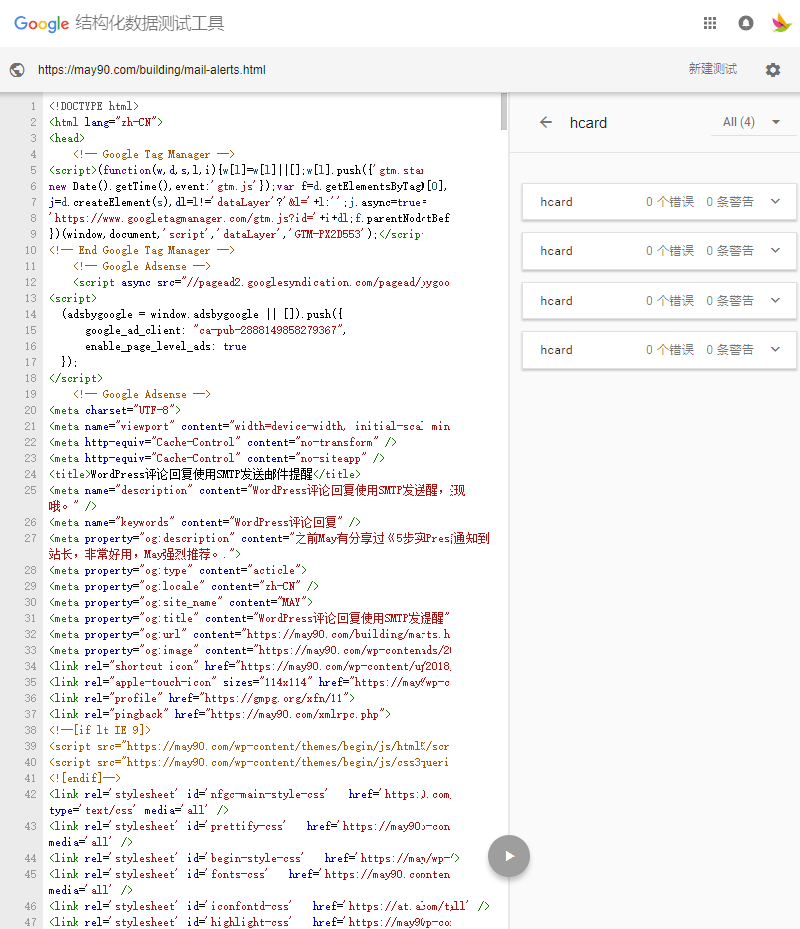Image resolution: width=800 pixels, height=929 pixels.
Task: Expand the second hcard result
Action: click(775, 251)
